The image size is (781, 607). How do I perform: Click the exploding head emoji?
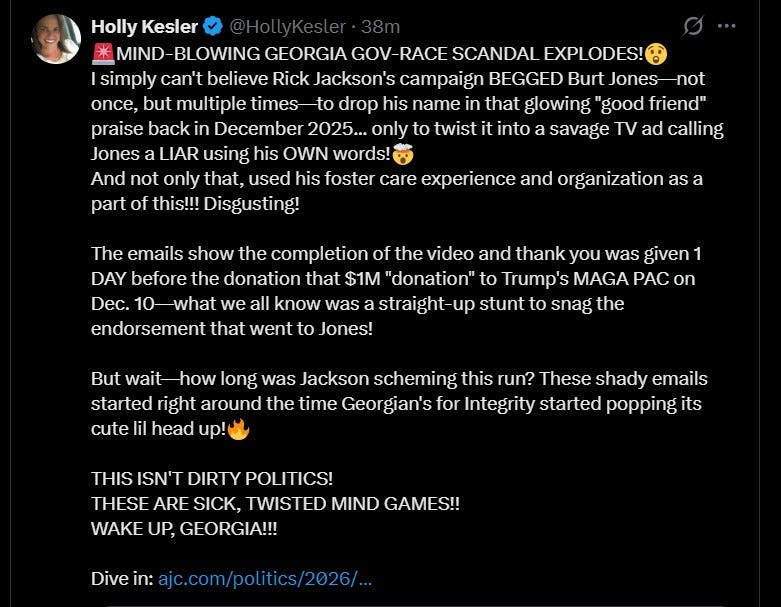[x=403, y=154]
